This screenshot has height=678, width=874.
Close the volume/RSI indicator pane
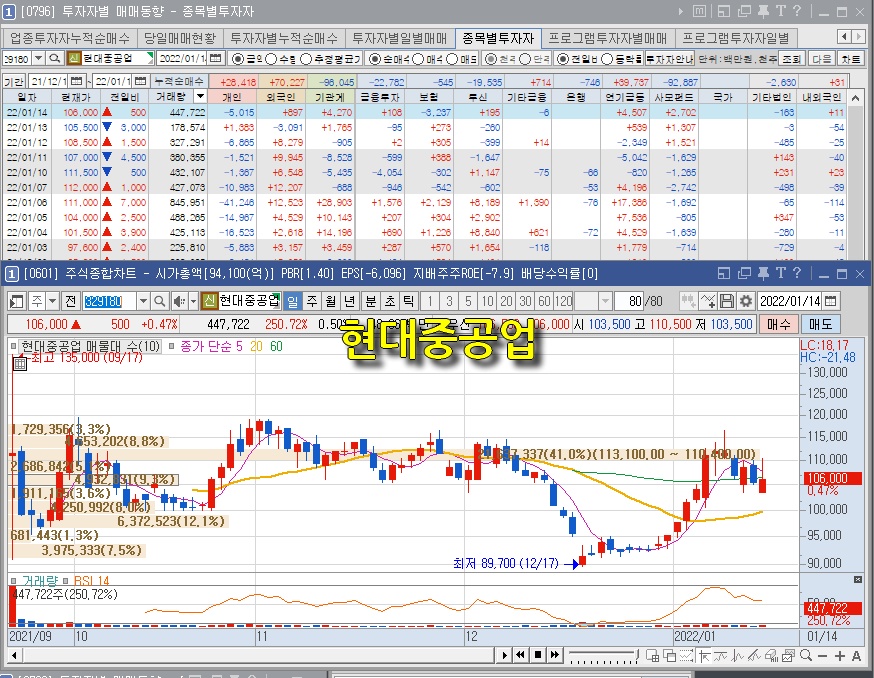point(858,580)
